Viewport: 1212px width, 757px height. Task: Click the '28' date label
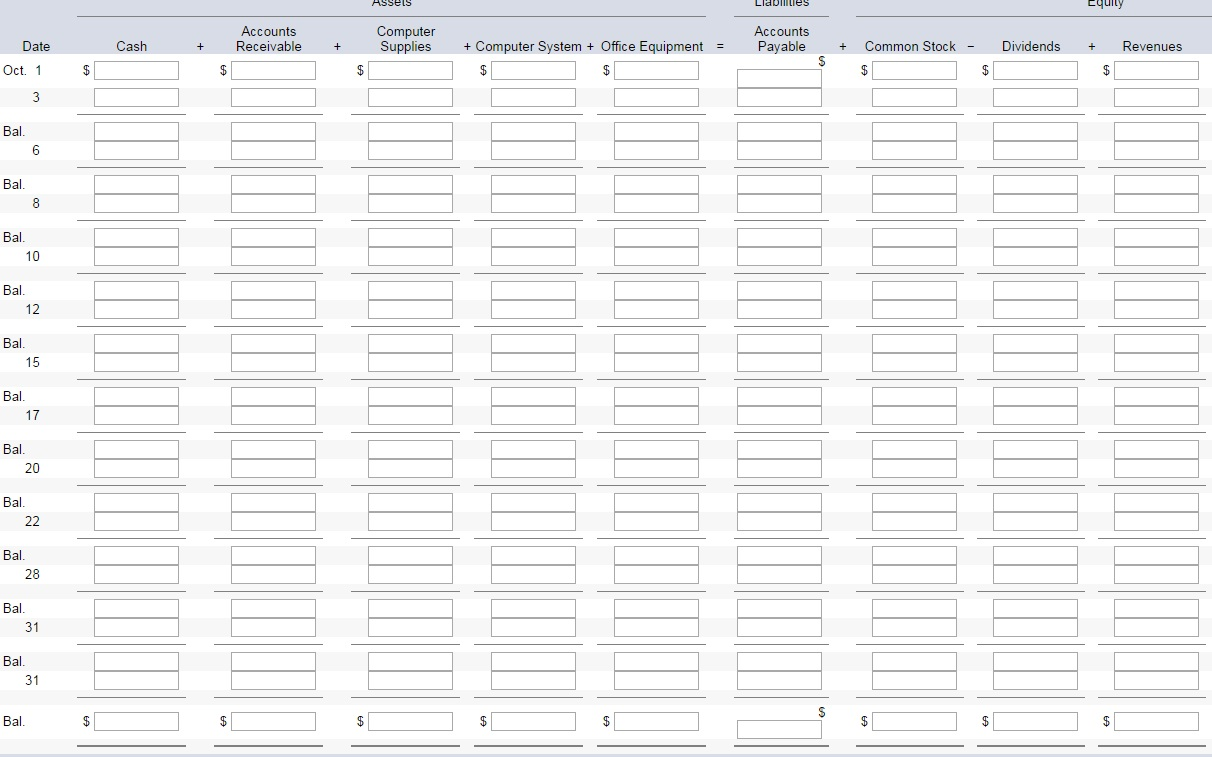(x=33, y=574)
